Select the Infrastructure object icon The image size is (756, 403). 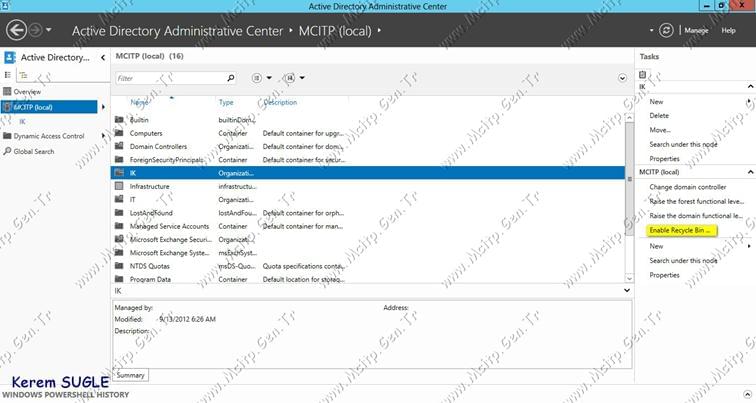point(119,186)
